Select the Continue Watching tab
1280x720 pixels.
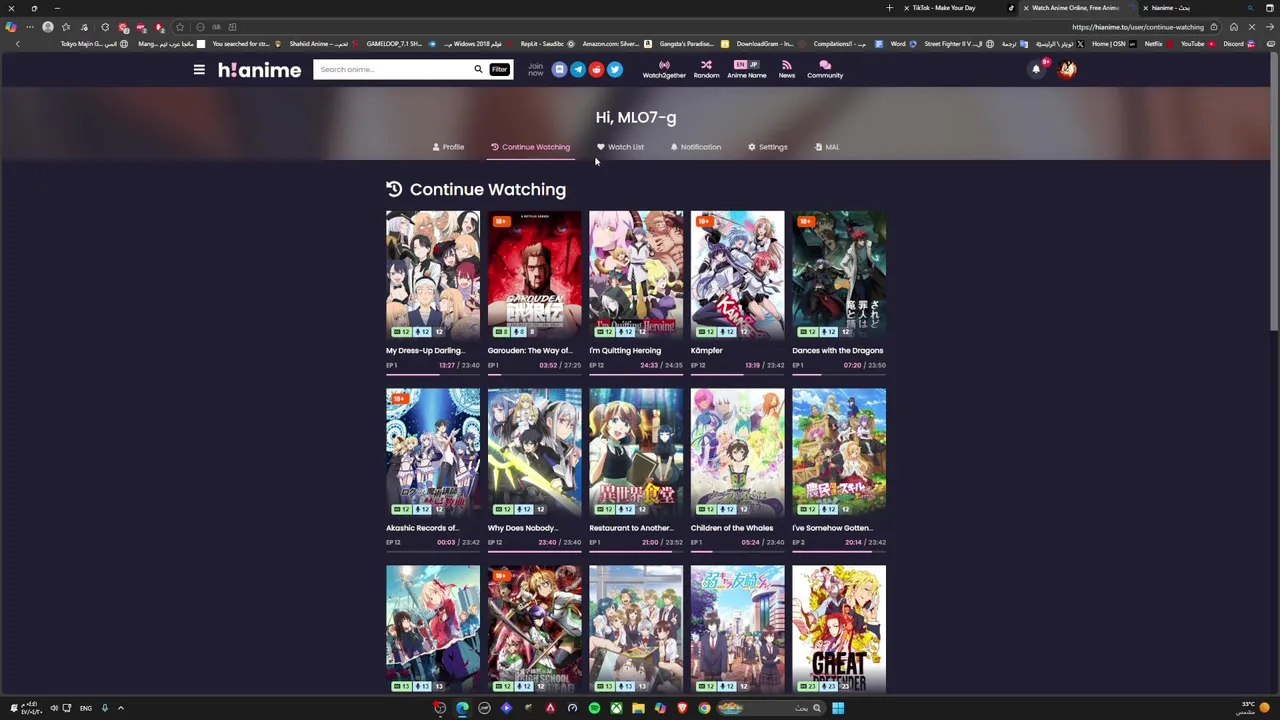click(530, 147)
